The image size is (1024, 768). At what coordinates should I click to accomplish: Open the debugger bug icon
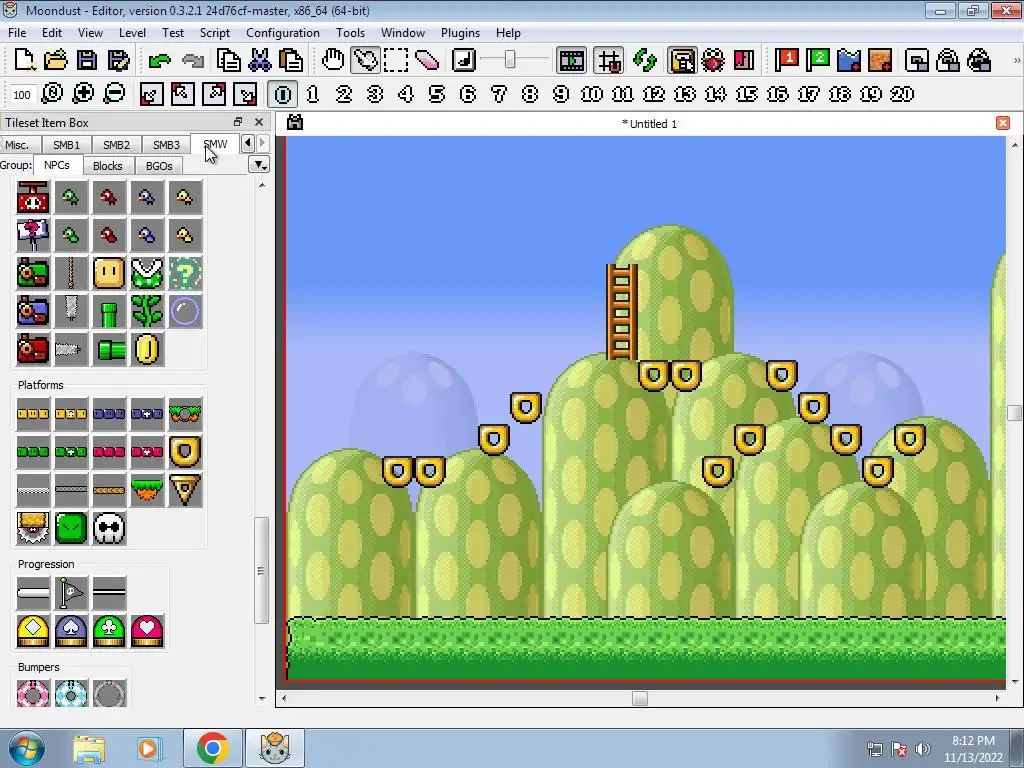tap(713, 60)
